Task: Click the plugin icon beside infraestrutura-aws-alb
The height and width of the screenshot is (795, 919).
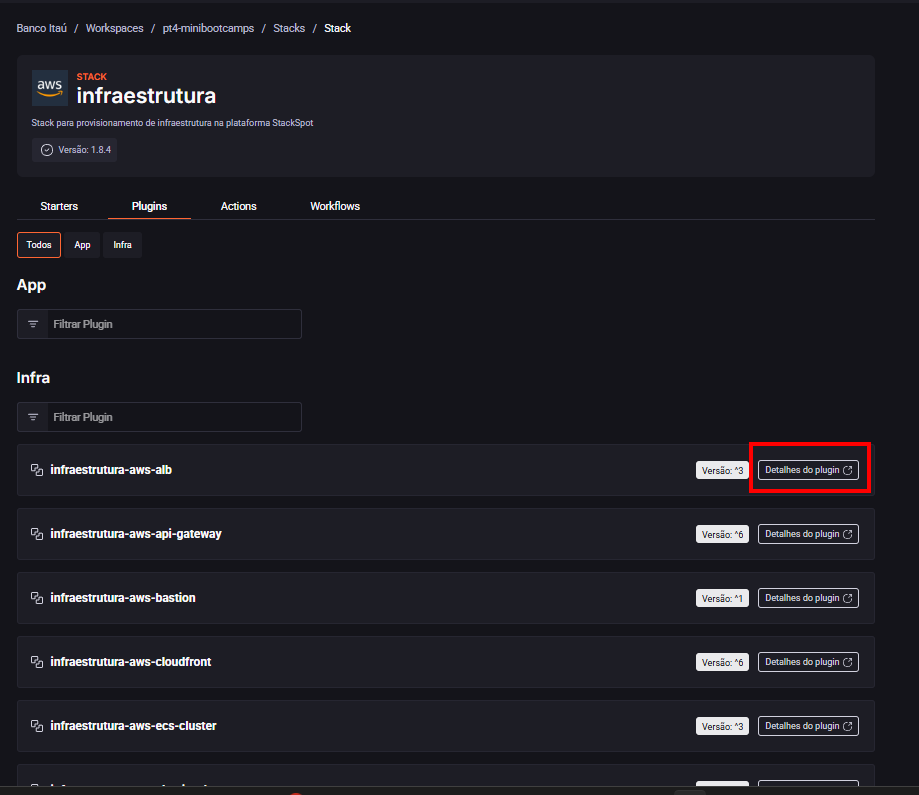Action: 37,470
